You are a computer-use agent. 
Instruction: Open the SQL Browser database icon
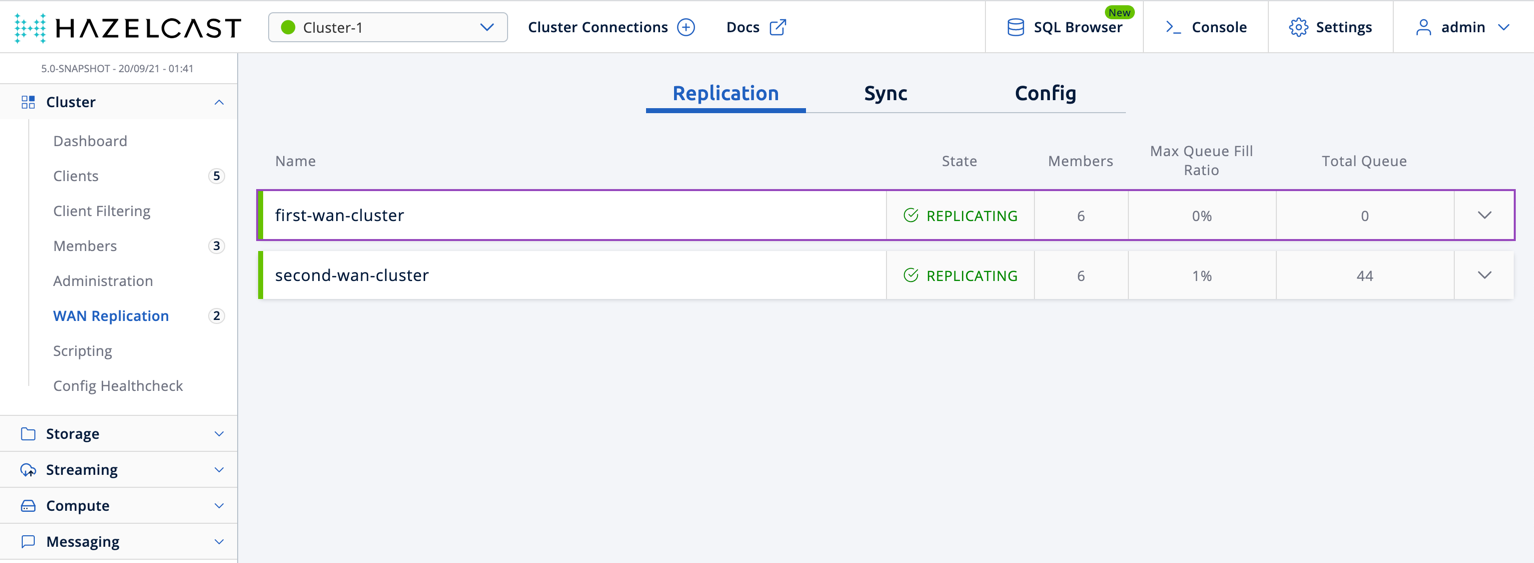[1015, 27]
